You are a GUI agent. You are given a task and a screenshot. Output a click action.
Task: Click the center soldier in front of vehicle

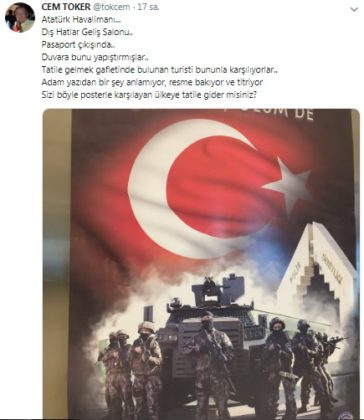tap(209, 363)
